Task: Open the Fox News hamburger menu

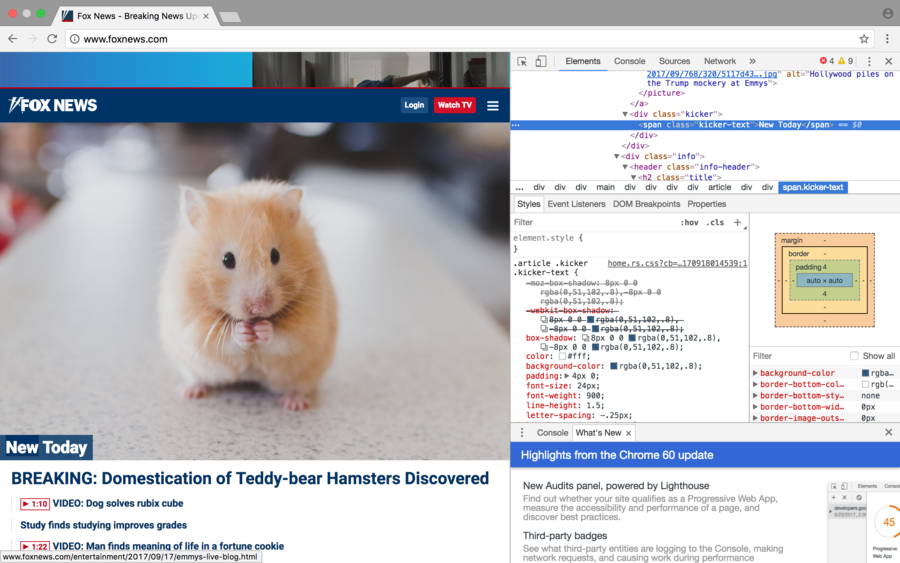Action: (x=492, y=106)
